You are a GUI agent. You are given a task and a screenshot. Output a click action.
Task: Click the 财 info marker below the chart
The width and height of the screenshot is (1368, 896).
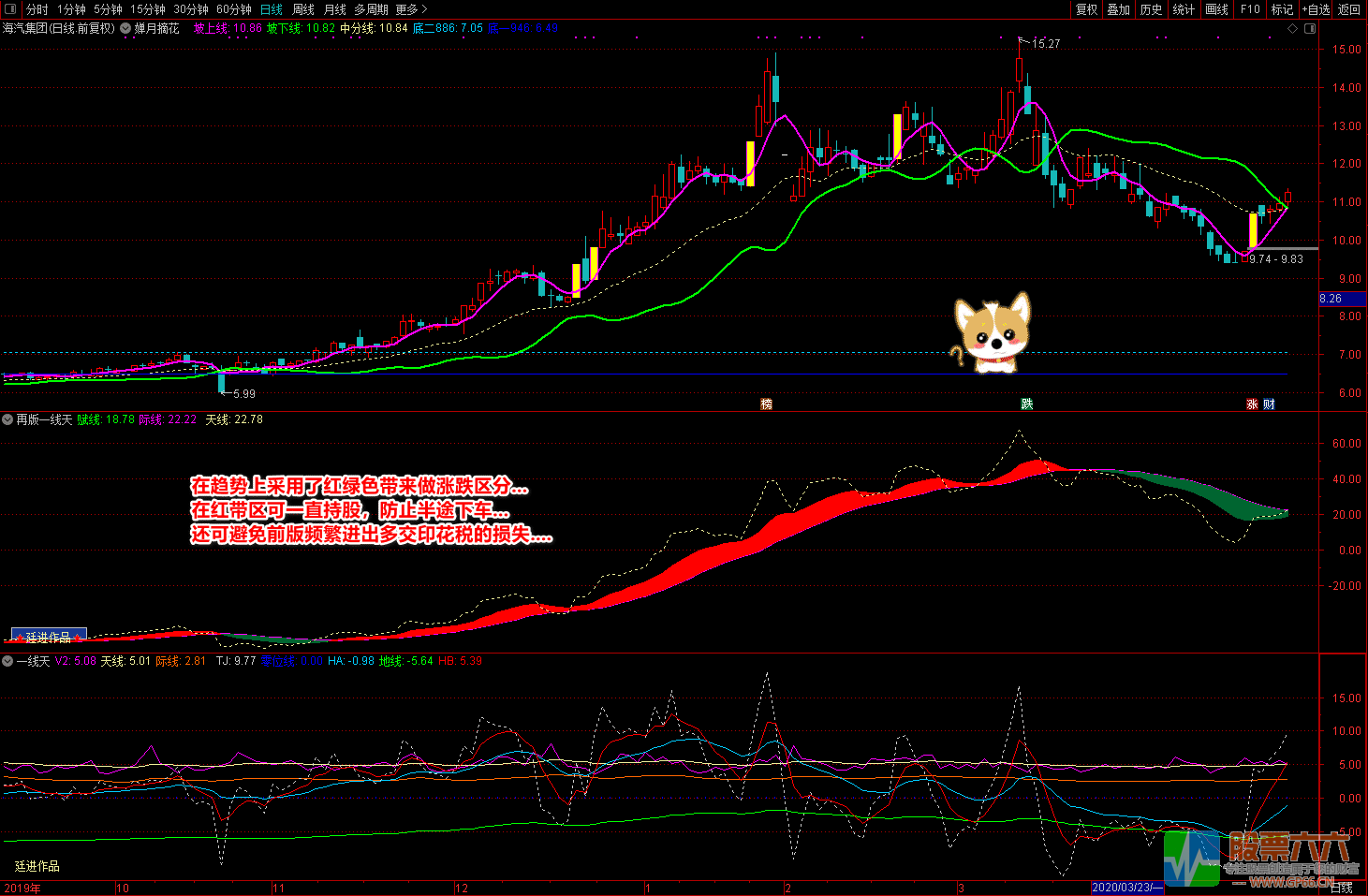click(x=1269, y=404)
